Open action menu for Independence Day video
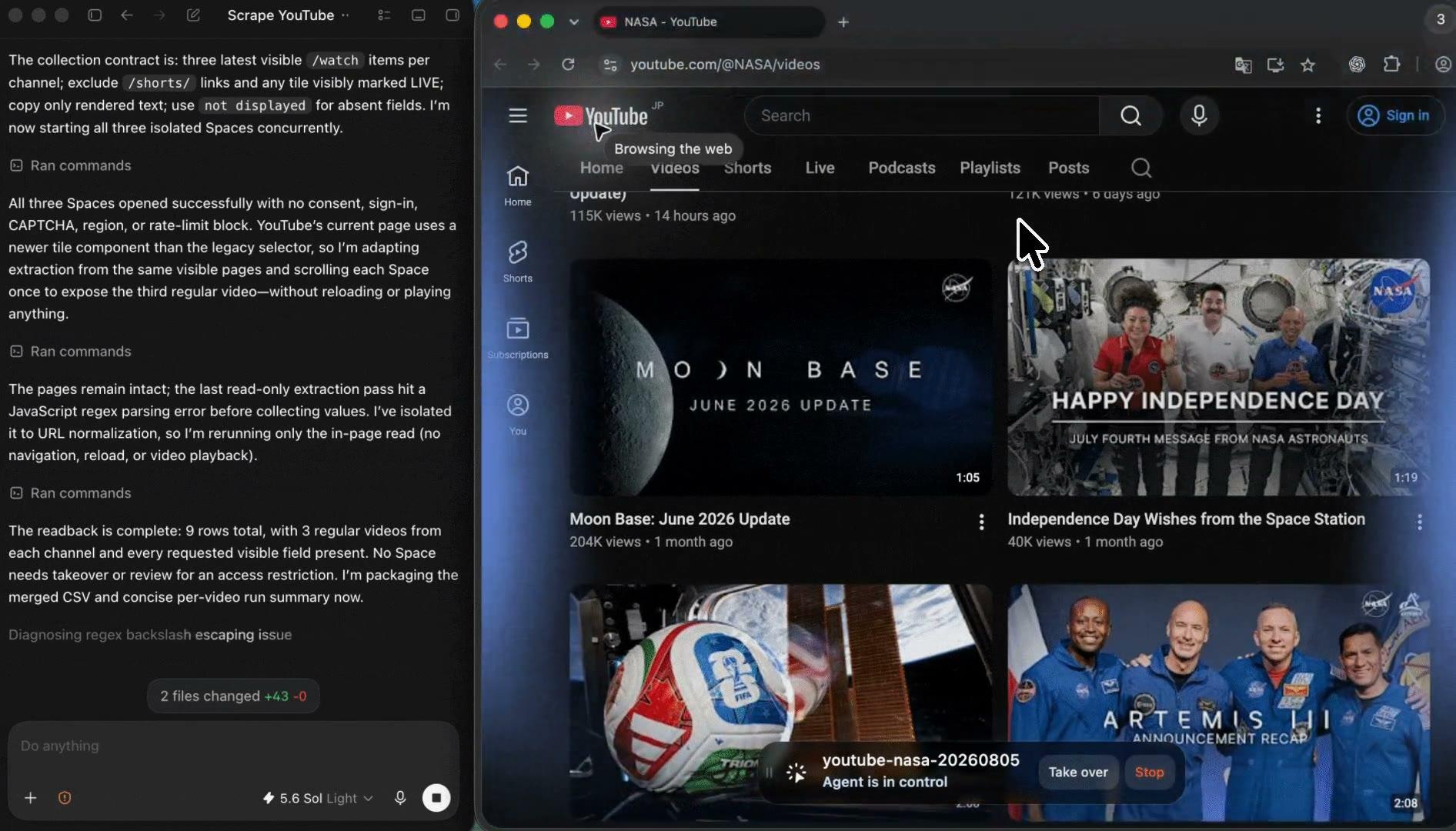This screenshot has width=1456, height=831. point(1419,522)
